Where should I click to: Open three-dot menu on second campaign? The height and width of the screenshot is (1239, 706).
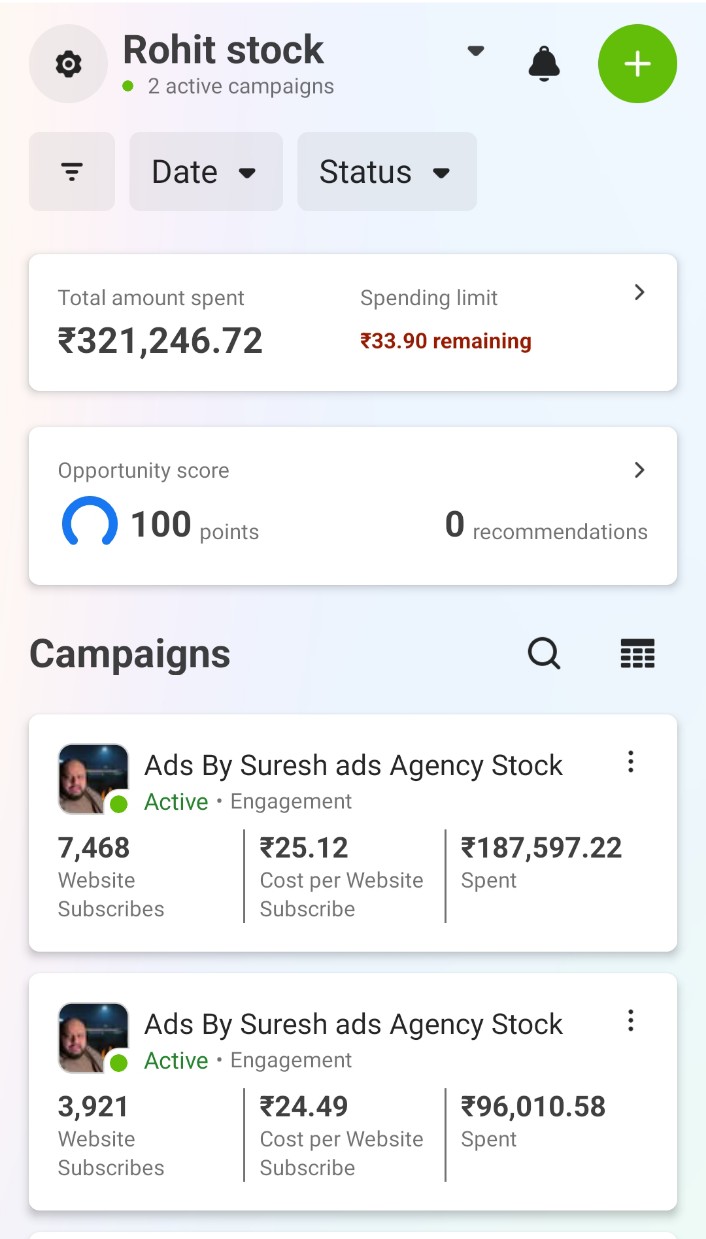[x=631, y=1020]
